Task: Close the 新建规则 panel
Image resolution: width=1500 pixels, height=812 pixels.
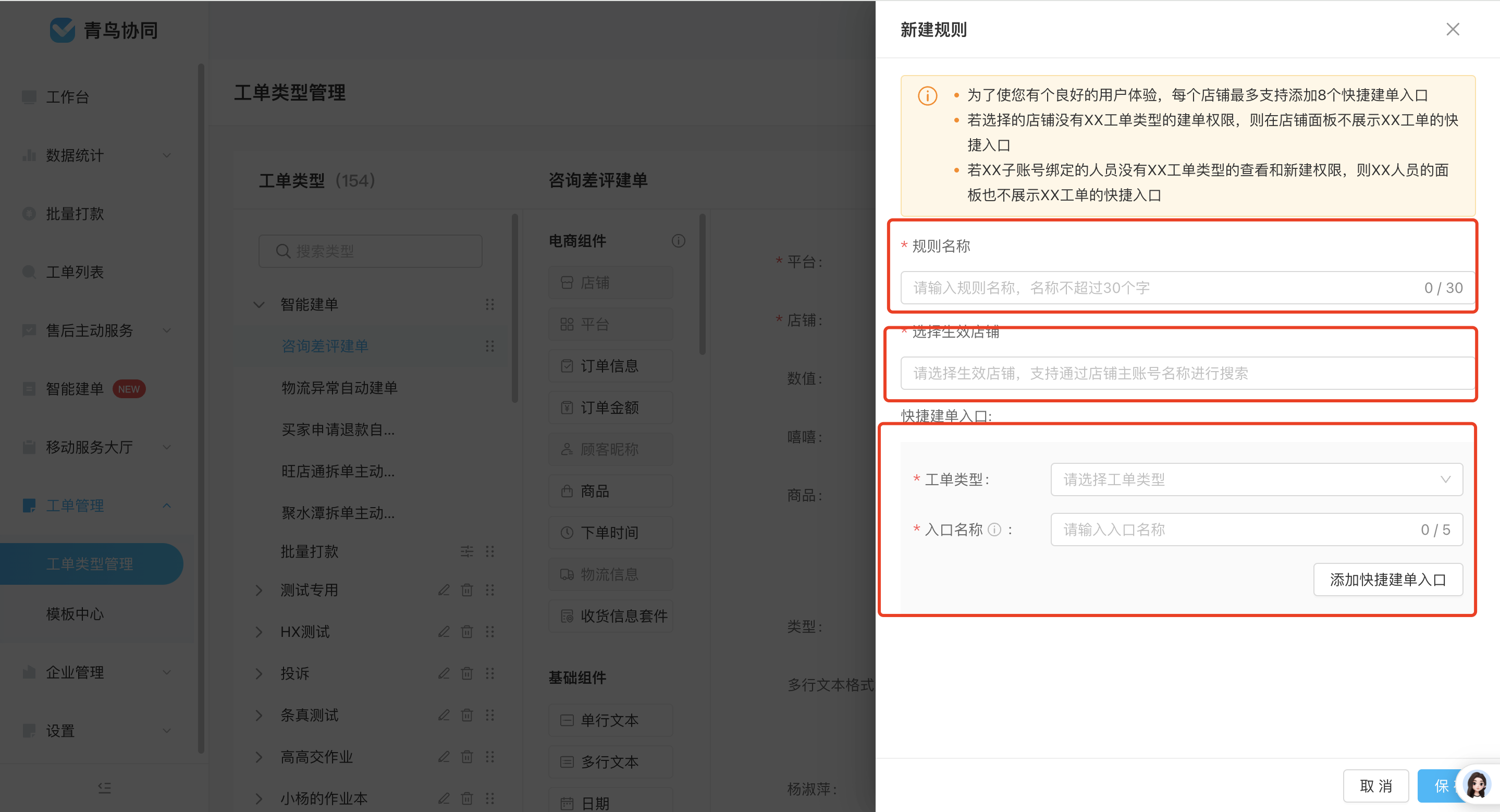Action: [1452, 29]
